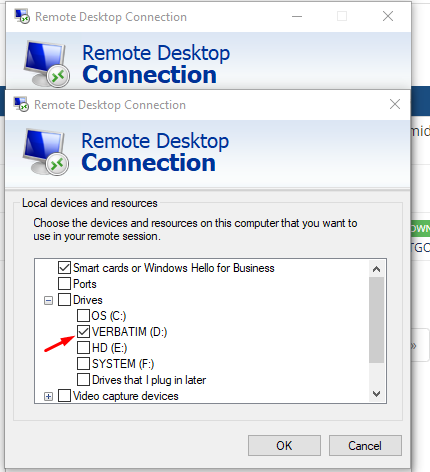Click the scroll up arrow in device list
Viewport: 430px width, 472px height.
click(376, 269)
